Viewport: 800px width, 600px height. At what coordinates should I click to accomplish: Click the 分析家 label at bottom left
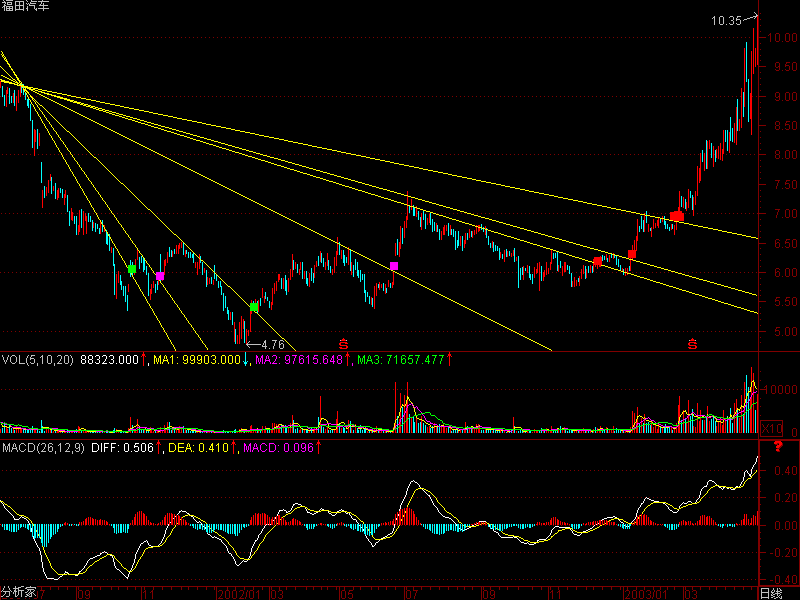(x=19, y=592)
